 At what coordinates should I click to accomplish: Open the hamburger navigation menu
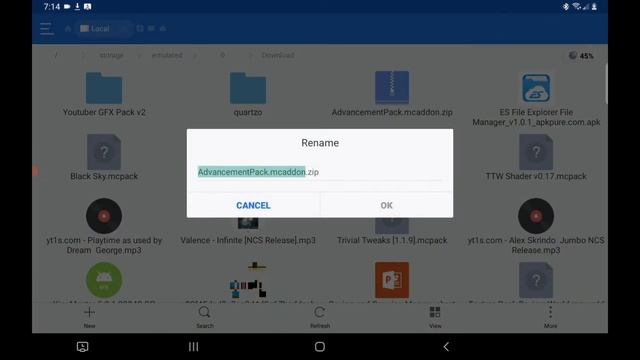(x=47, y=29)
